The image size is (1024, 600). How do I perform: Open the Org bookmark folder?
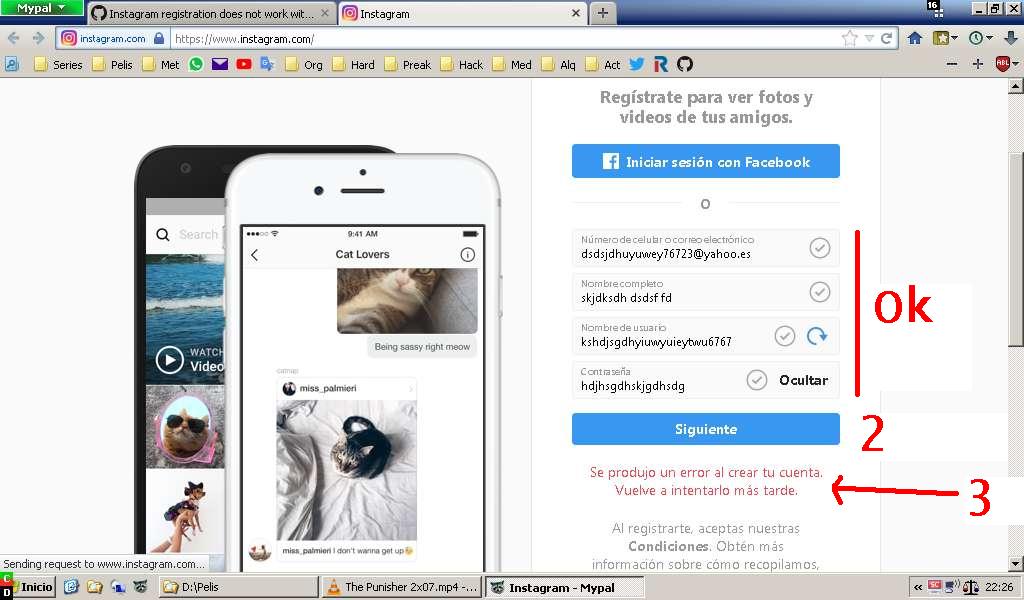point(304,65)
